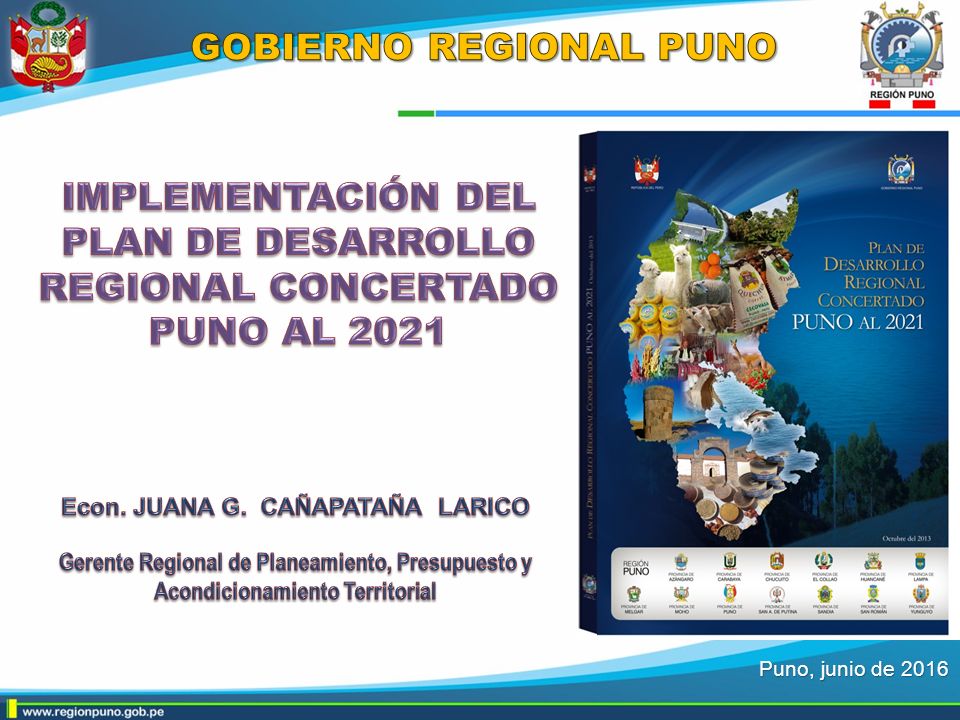
Task: Click the Provincia de San Román crest
Action: tap(872, 594)
